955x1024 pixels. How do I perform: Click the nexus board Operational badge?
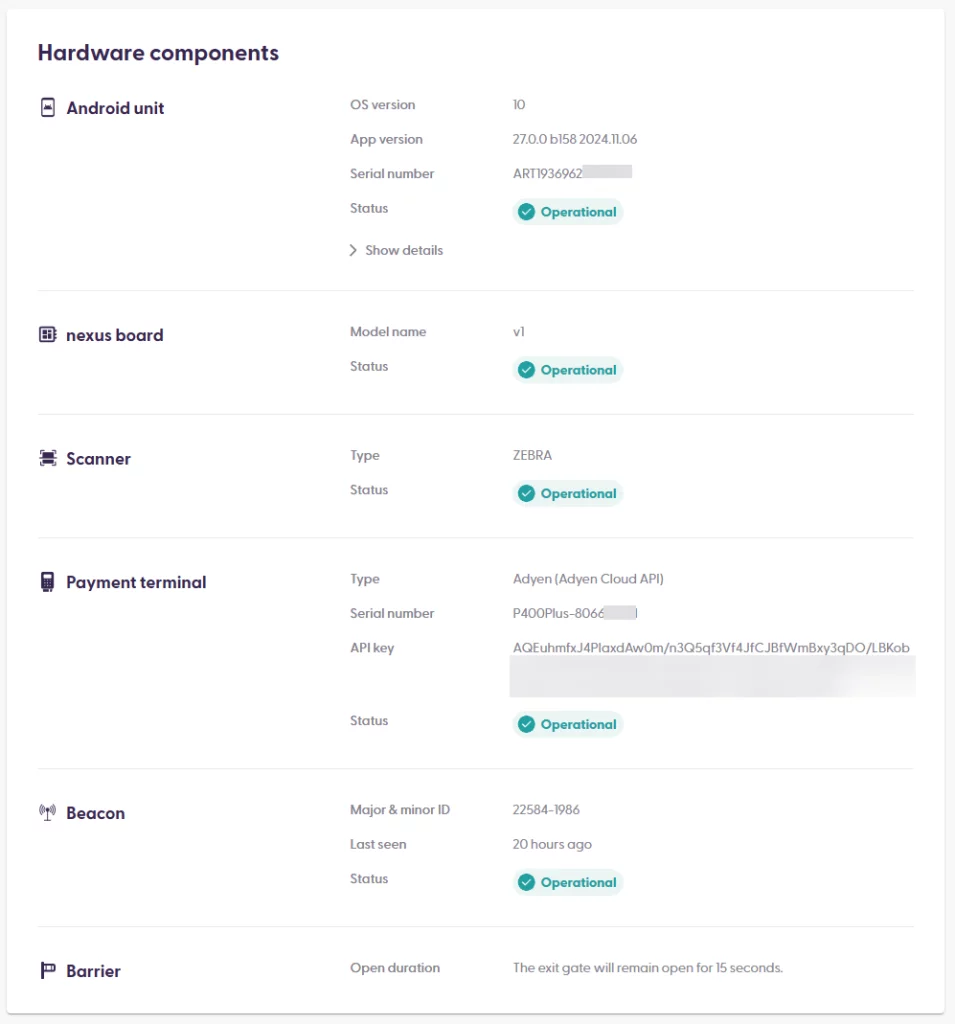click(568, 370)
